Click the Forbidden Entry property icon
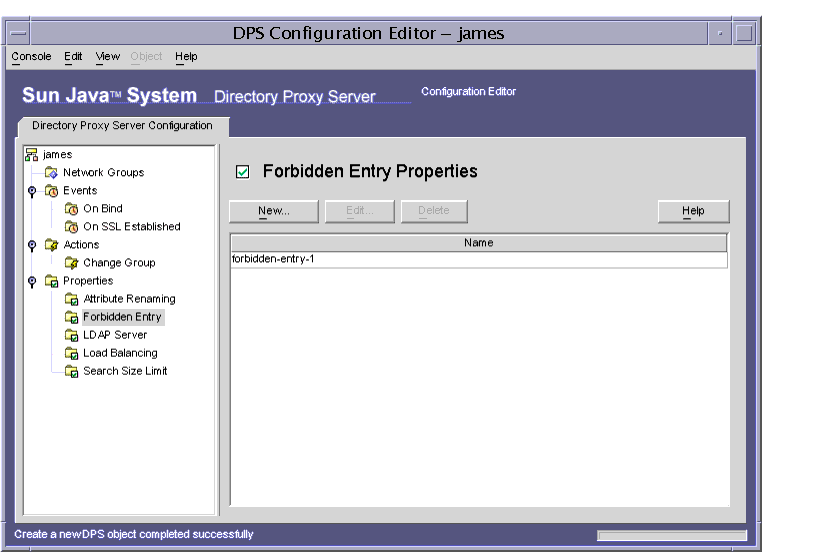The width and height of the screenshot is (822, 559). point(71,317)
